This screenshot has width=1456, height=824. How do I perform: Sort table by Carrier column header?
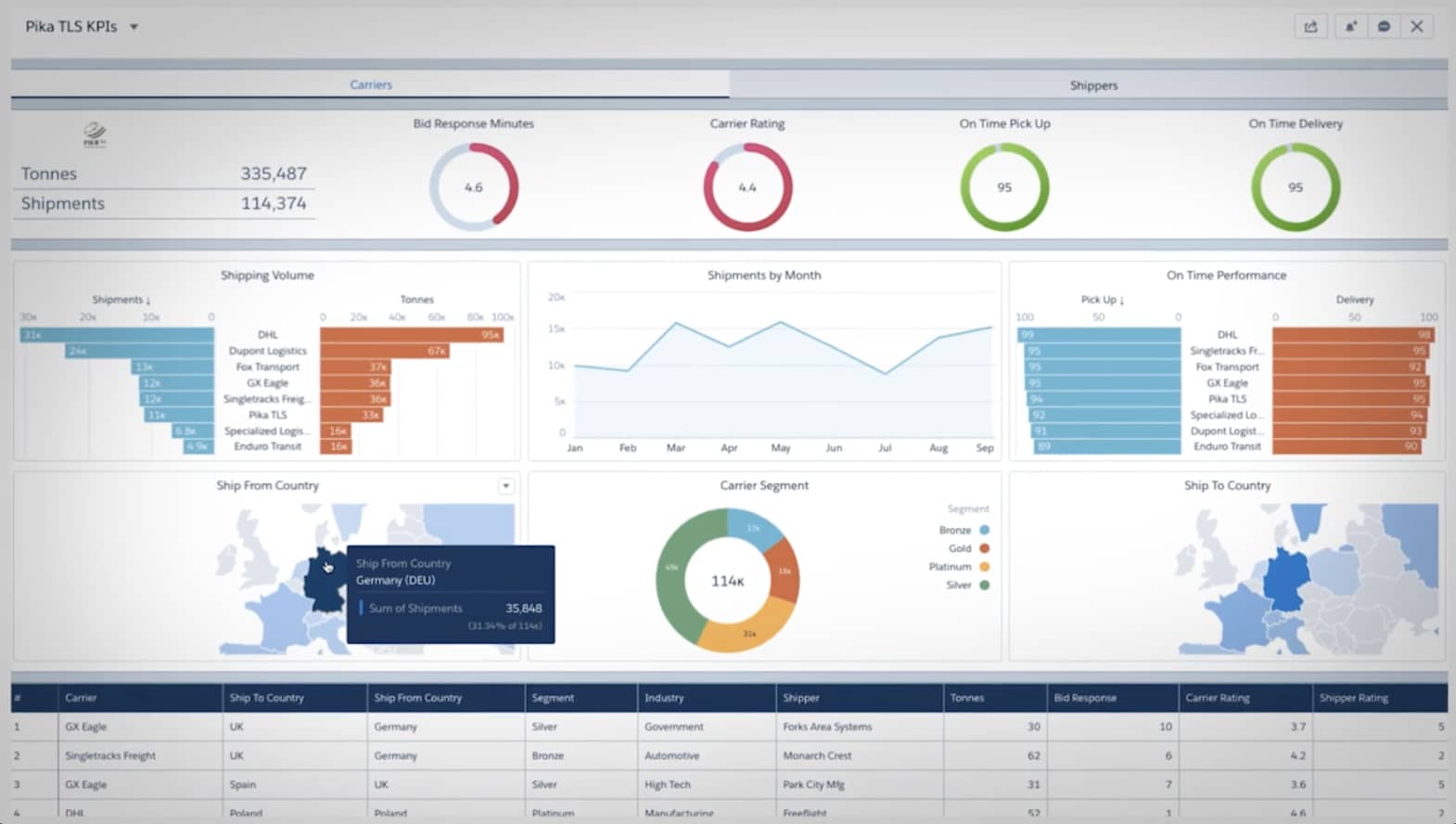[140, 698]
